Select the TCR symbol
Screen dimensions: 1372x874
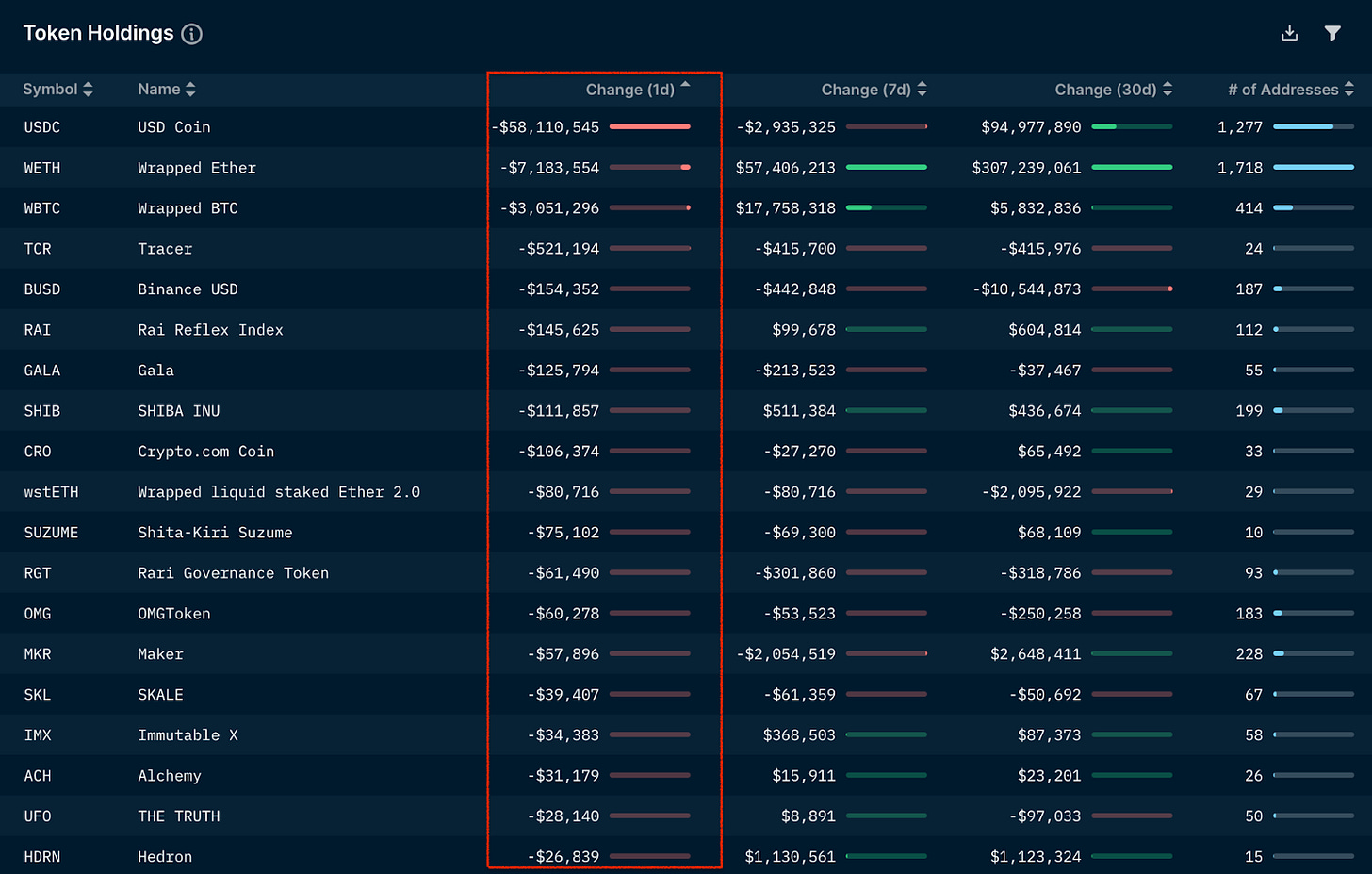coord(38,249)
